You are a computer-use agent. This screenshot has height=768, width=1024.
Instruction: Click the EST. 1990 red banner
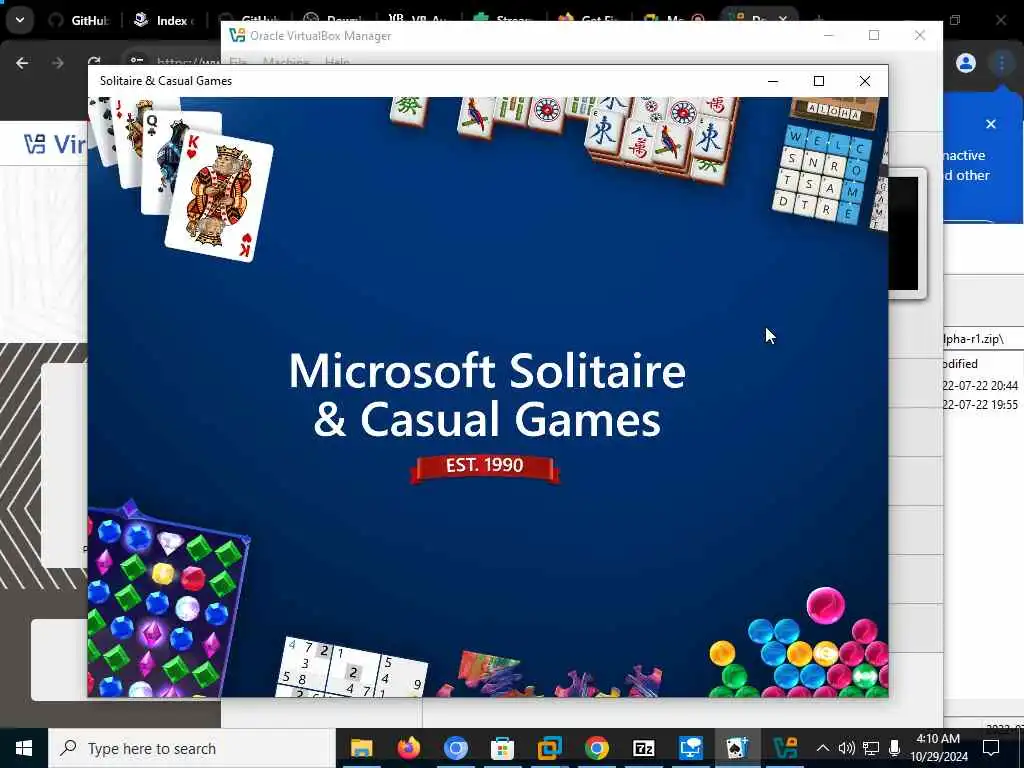[485, 466]
